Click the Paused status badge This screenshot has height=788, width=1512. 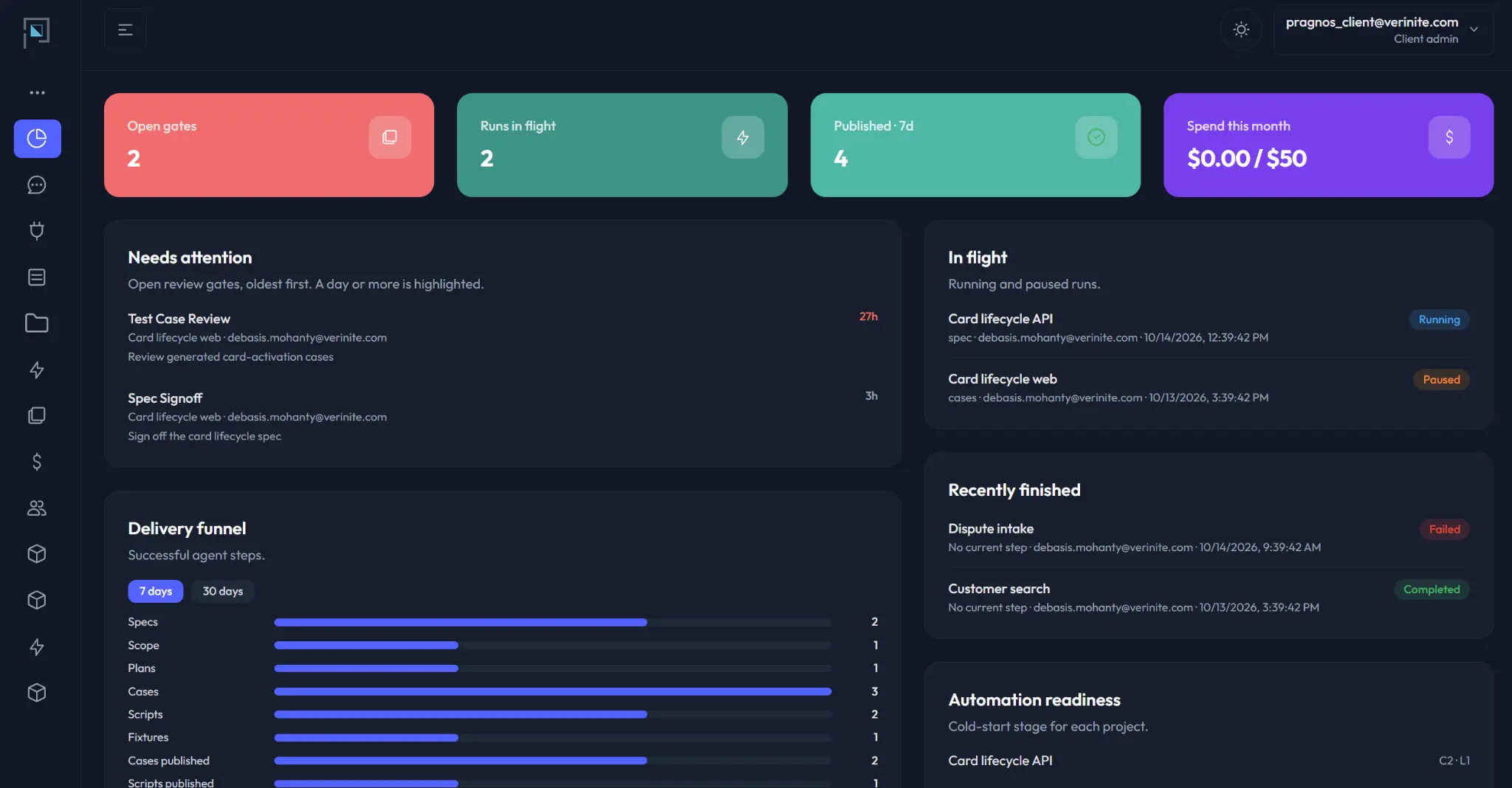pyautogui.click(x=1441, y=379)
